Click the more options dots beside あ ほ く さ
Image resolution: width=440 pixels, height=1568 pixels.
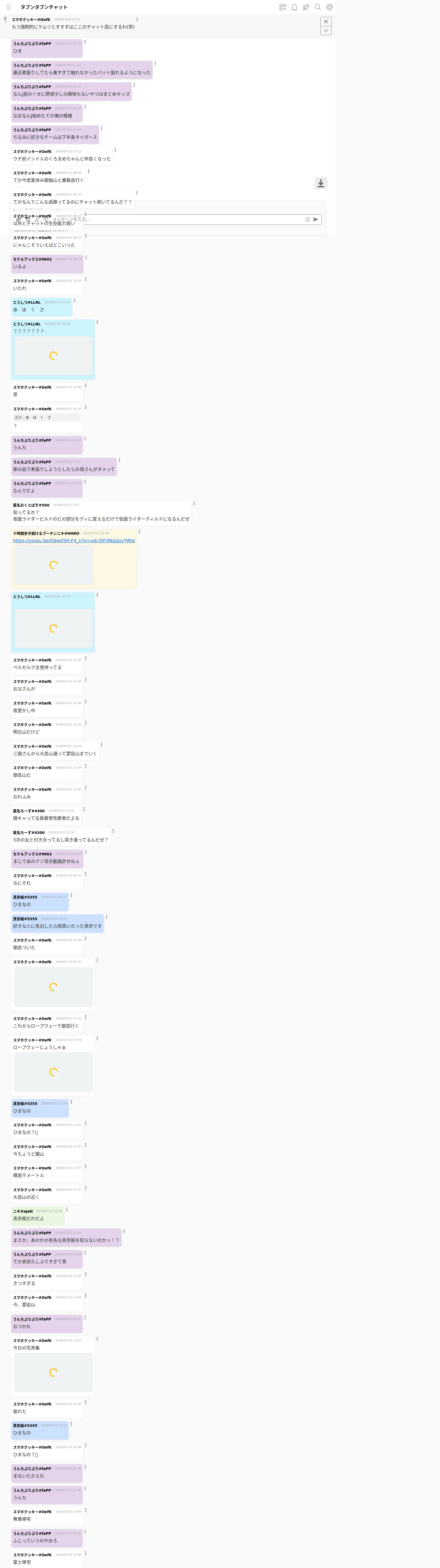coord(75,301)
